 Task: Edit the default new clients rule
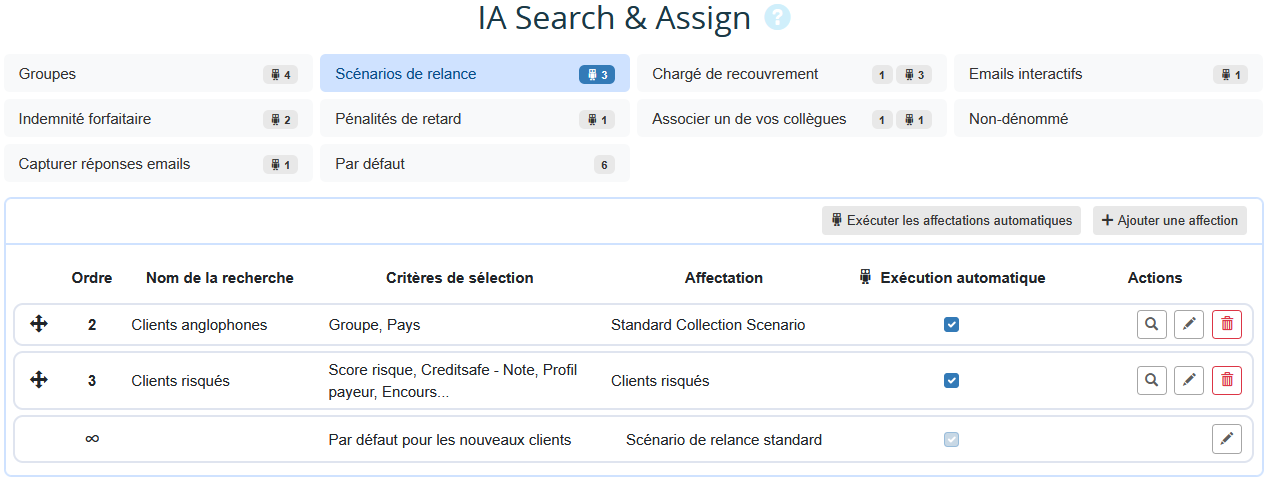click(x=1227, y=439)
